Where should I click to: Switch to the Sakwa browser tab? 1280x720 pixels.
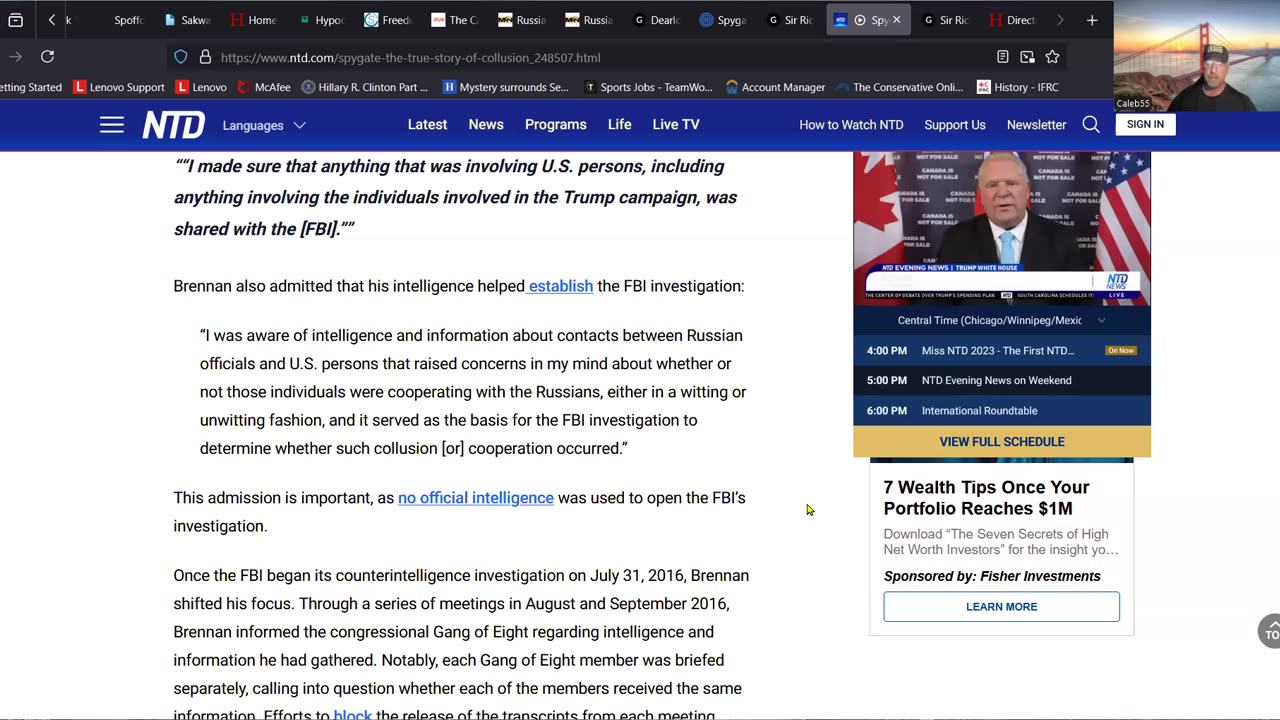(186, 20)
